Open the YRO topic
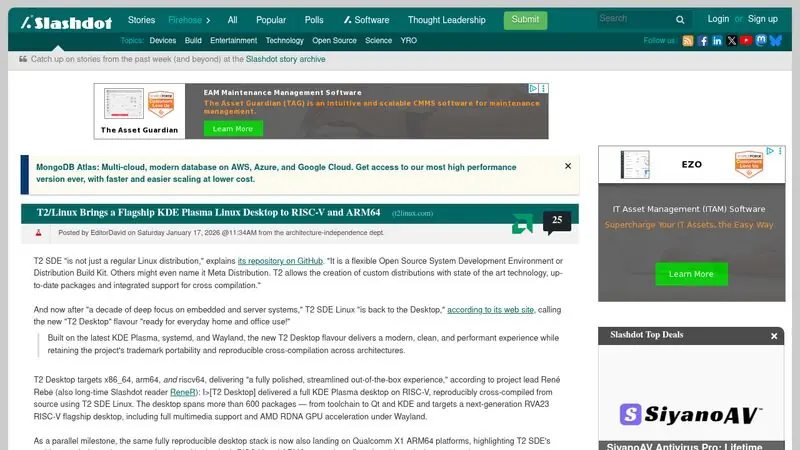 (x=408, y=40)
